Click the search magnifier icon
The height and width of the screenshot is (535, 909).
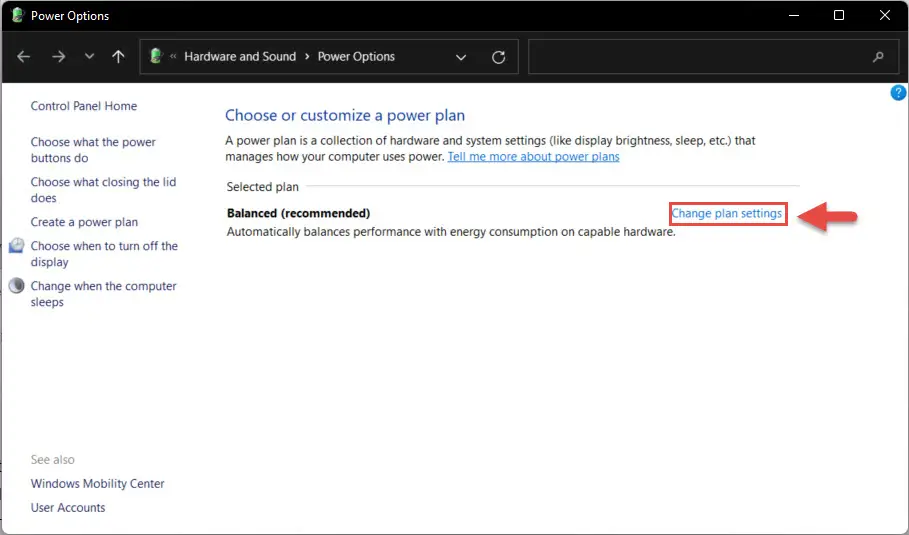(x=878, y=57)
